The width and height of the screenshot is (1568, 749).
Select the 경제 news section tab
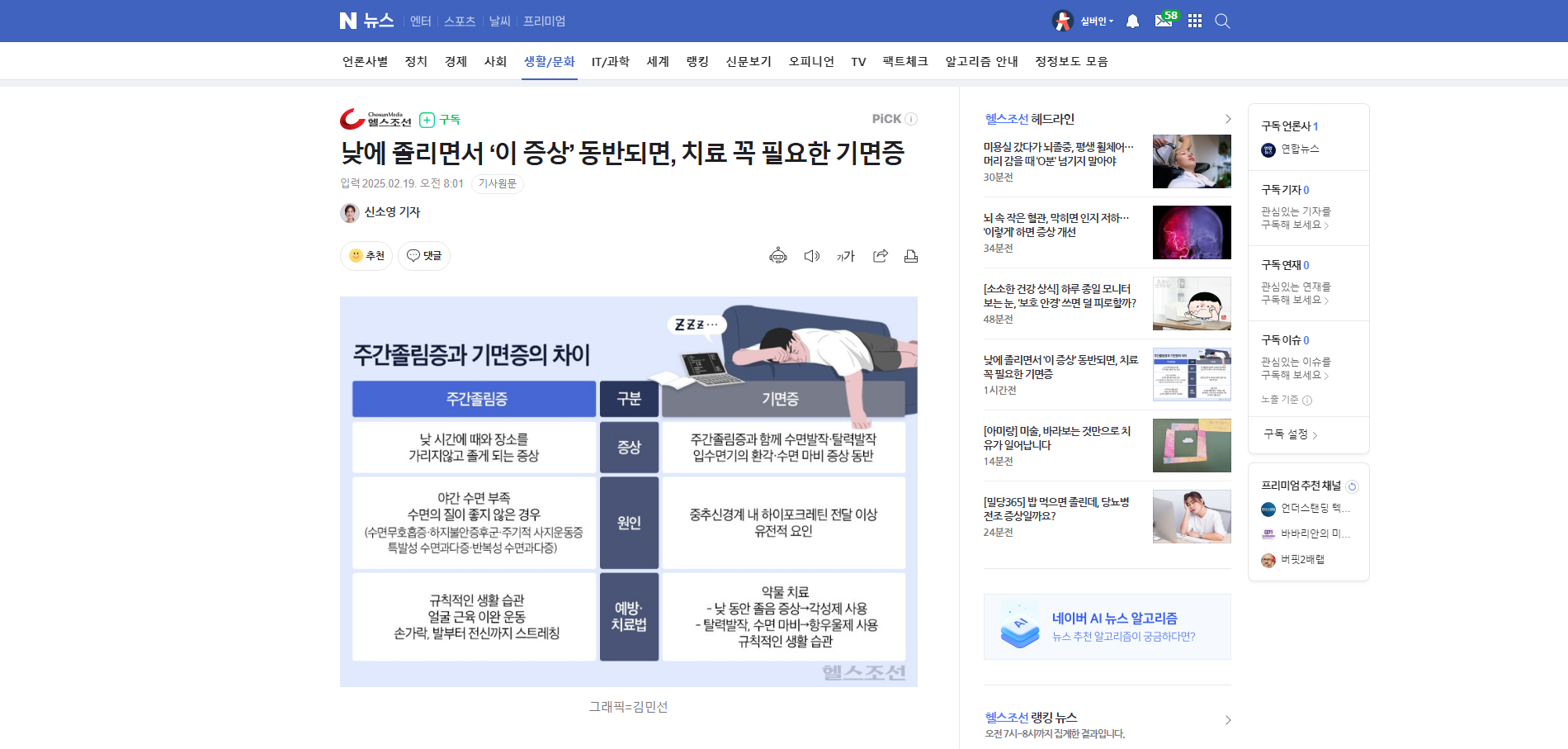[x=456, y=62]
